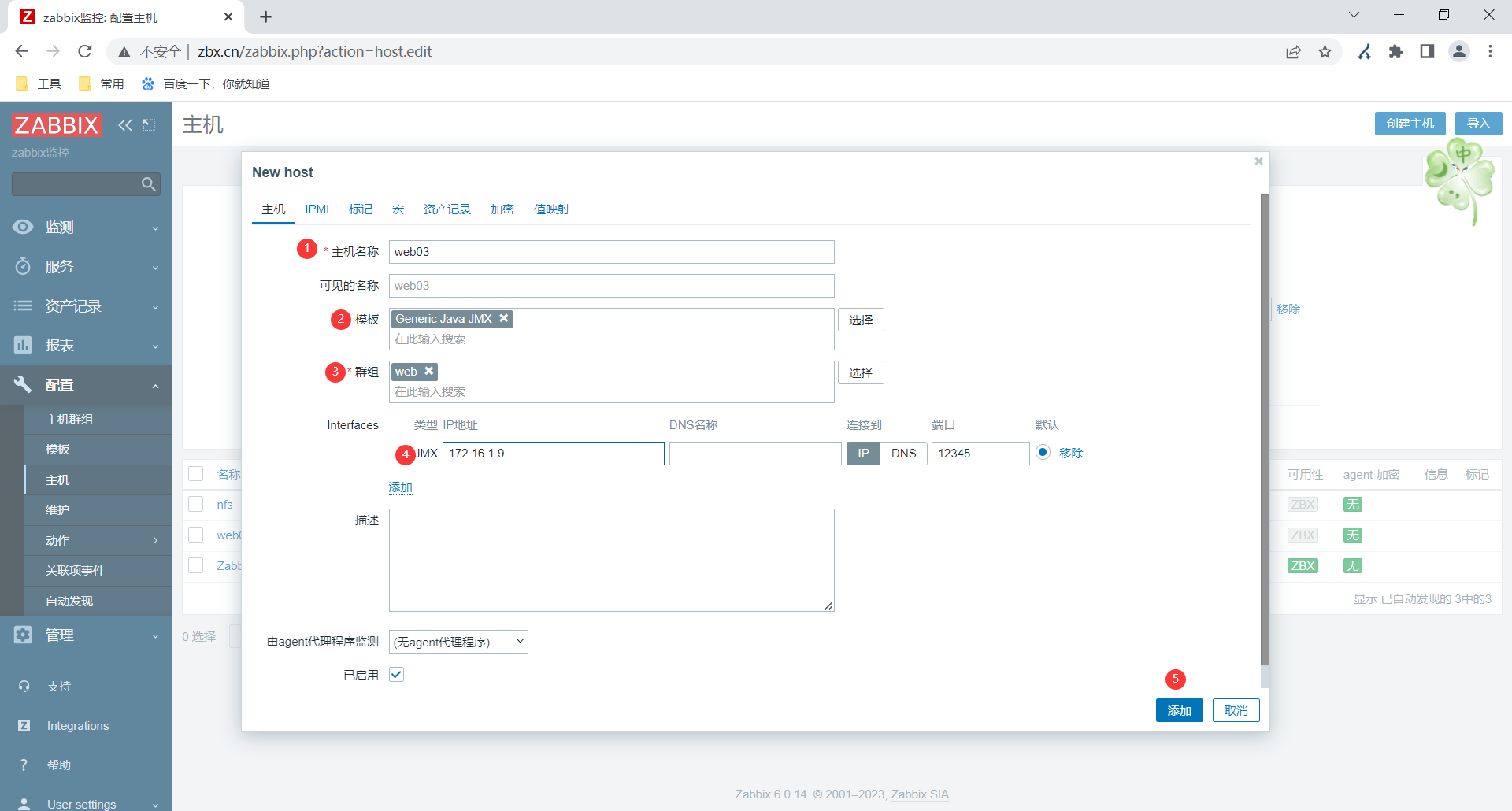Open the 服务 services clock icon

pos(23,266)
